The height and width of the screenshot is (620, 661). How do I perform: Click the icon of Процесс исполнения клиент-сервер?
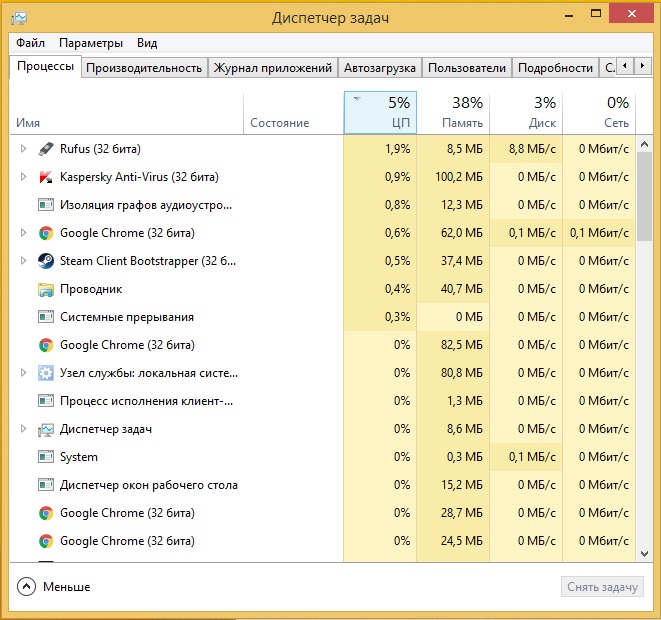pyautogui.click(x=46, y=401)
